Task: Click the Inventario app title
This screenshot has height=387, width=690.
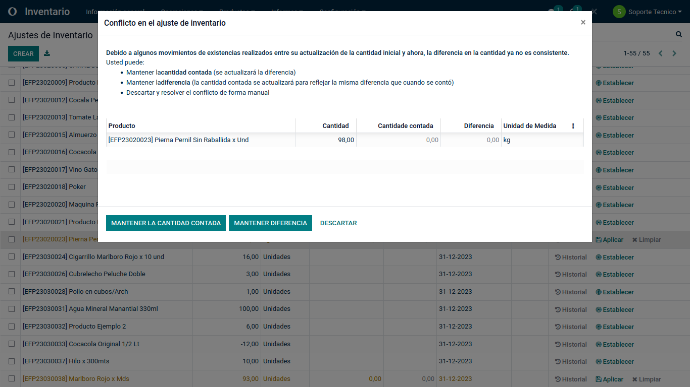Action: coord(47,11)
